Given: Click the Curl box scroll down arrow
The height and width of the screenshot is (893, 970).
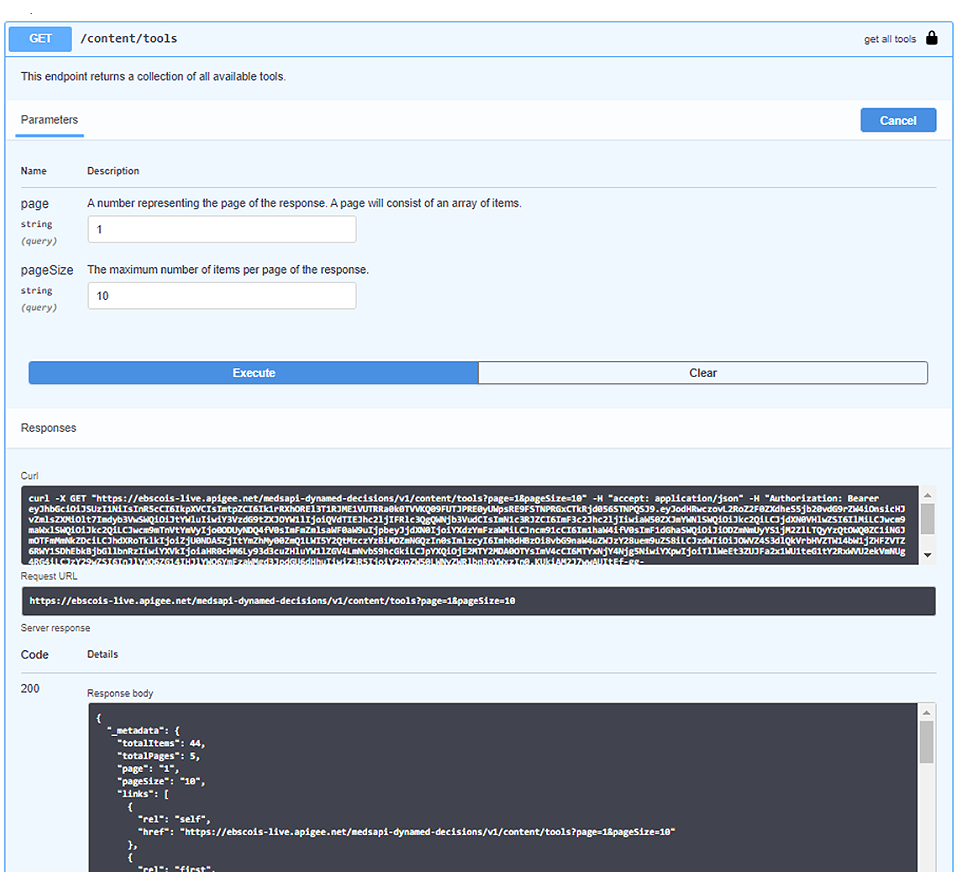Looking at the screenshot, I should click(928, 555).
